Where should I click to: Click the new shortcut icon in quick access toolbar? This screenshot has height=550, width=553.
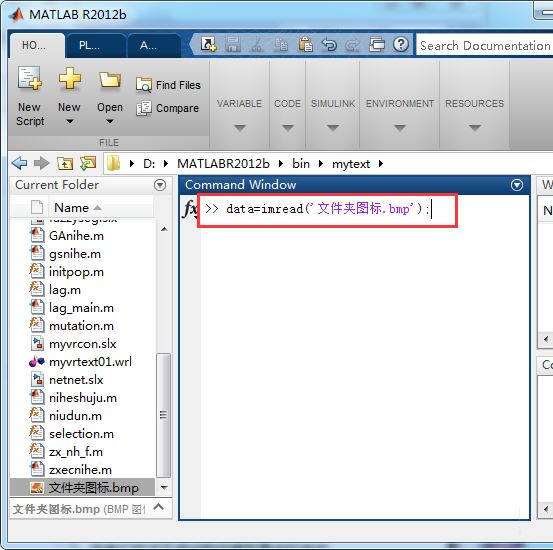[x=208, y=44]
